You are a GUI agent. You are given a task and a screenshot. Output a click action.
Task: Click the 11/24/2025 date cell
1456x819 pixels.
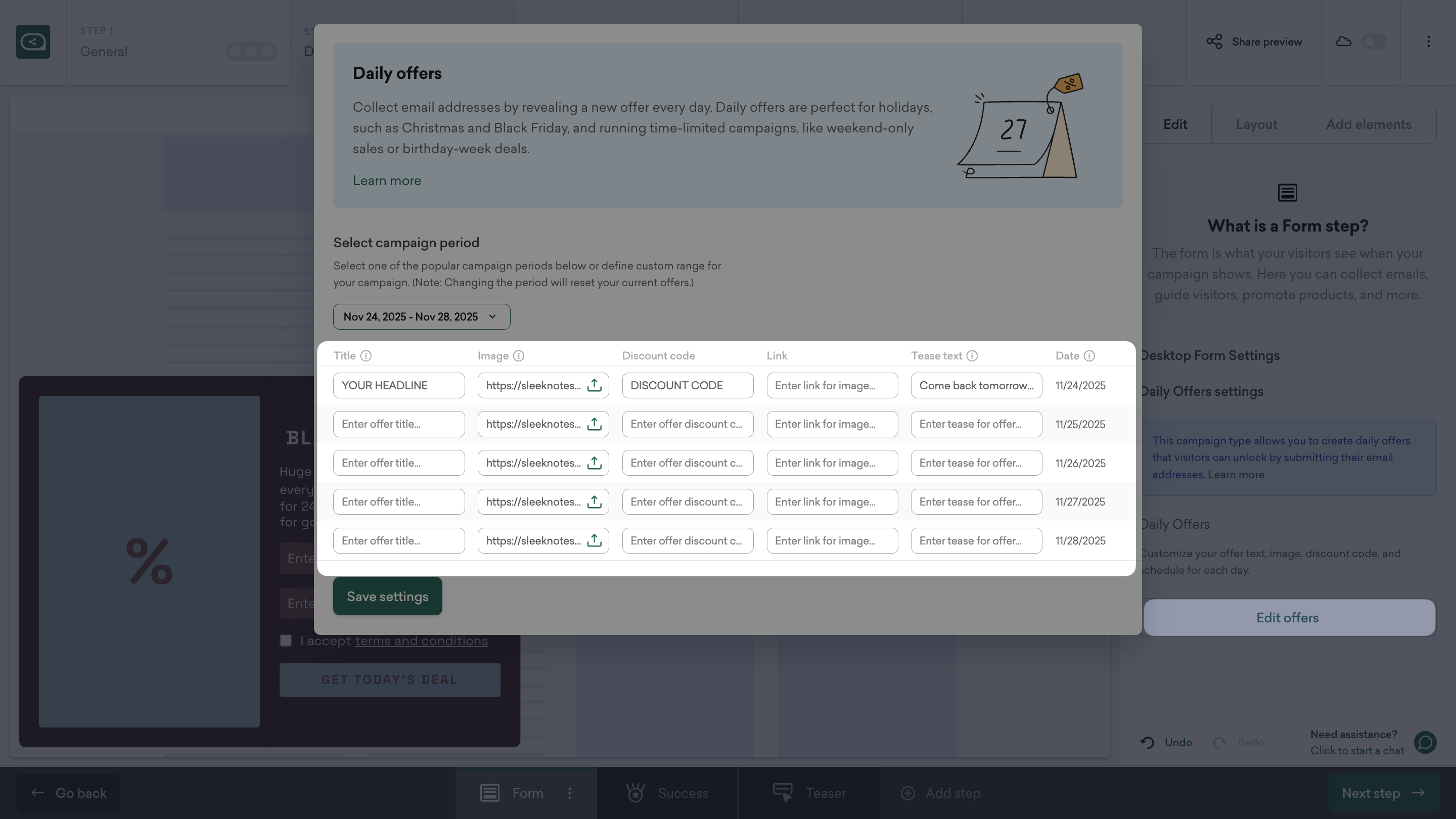pos(1080,385)
